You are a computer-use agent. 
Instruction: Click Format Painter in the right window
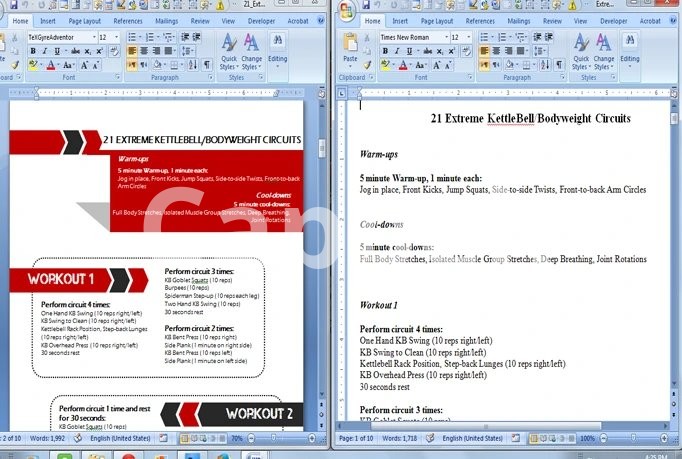click(x=367, y=64)
